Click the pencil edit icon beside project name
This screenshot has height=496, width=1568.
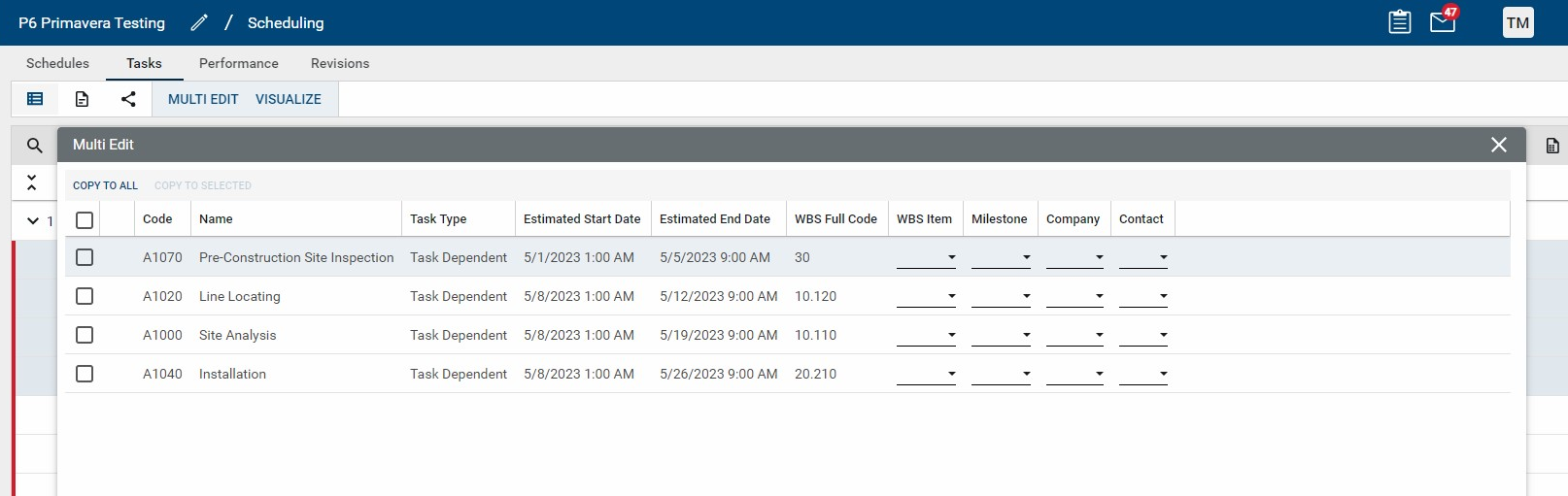click(199, 22)
